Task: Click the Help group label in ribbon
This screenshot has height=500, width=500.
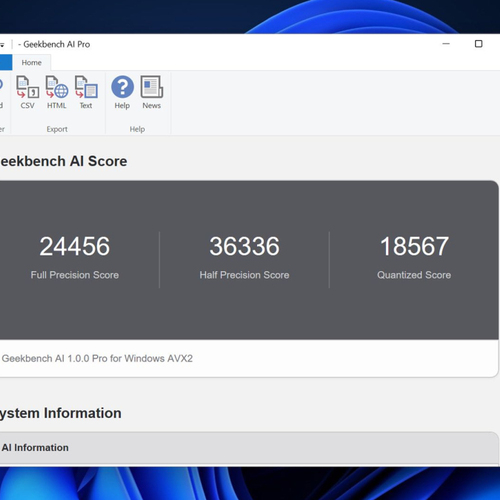Action: [x=137, y=129]
